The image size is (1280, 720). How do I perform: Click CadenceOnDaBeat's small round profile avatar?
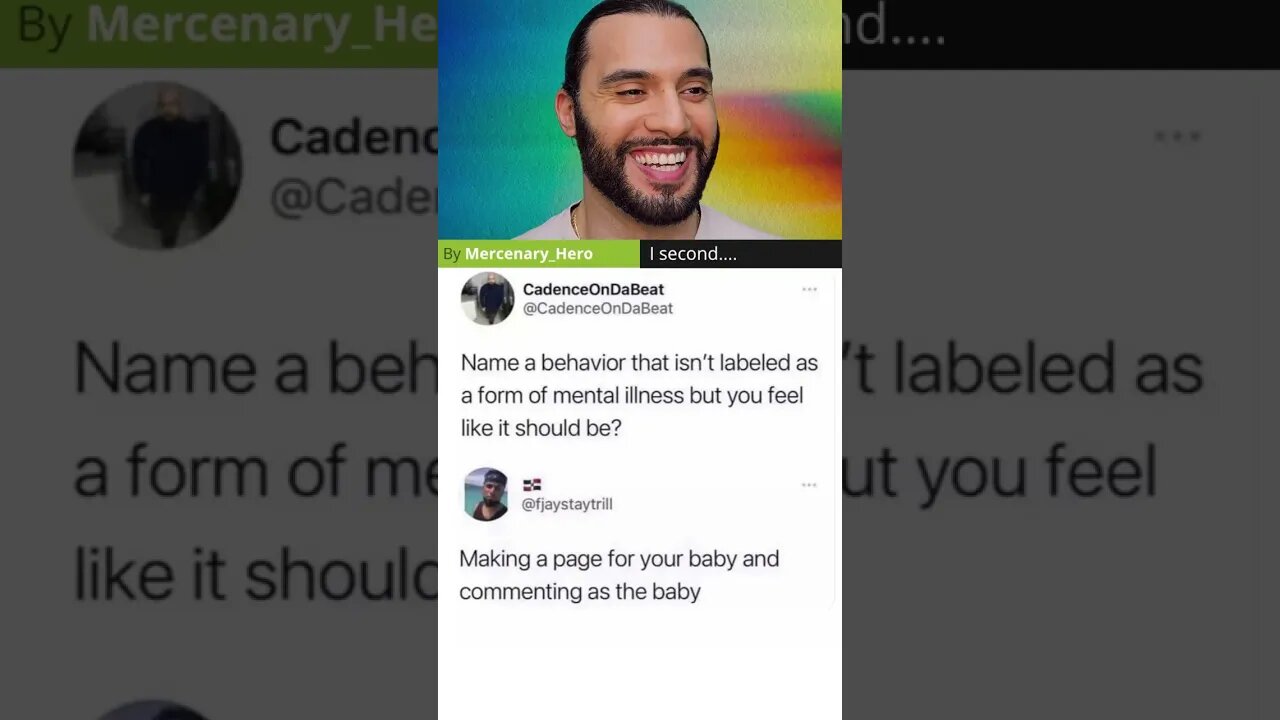pyautogui.click(x=487, y=298)
